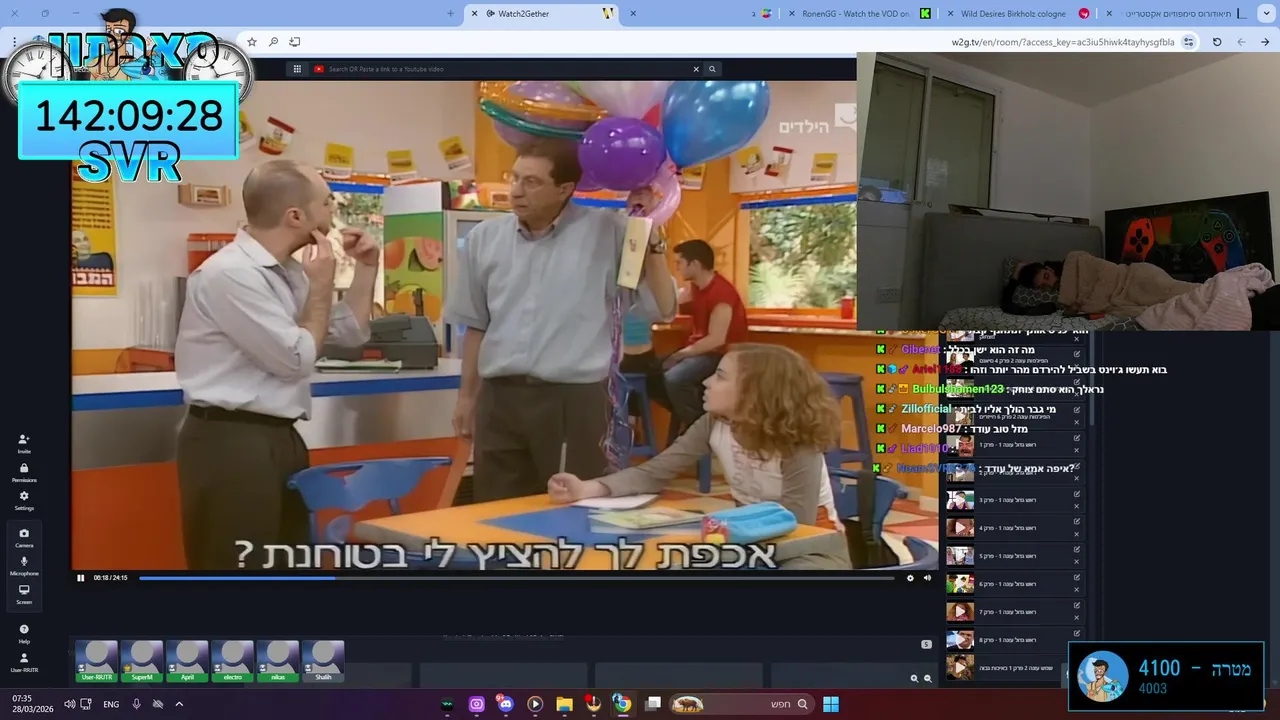The height and width of the screenshot is (720, 1280).
Task: Play playlist item episode 7 thumbnail
Action: pyautogui.click(x=960, y=612)
